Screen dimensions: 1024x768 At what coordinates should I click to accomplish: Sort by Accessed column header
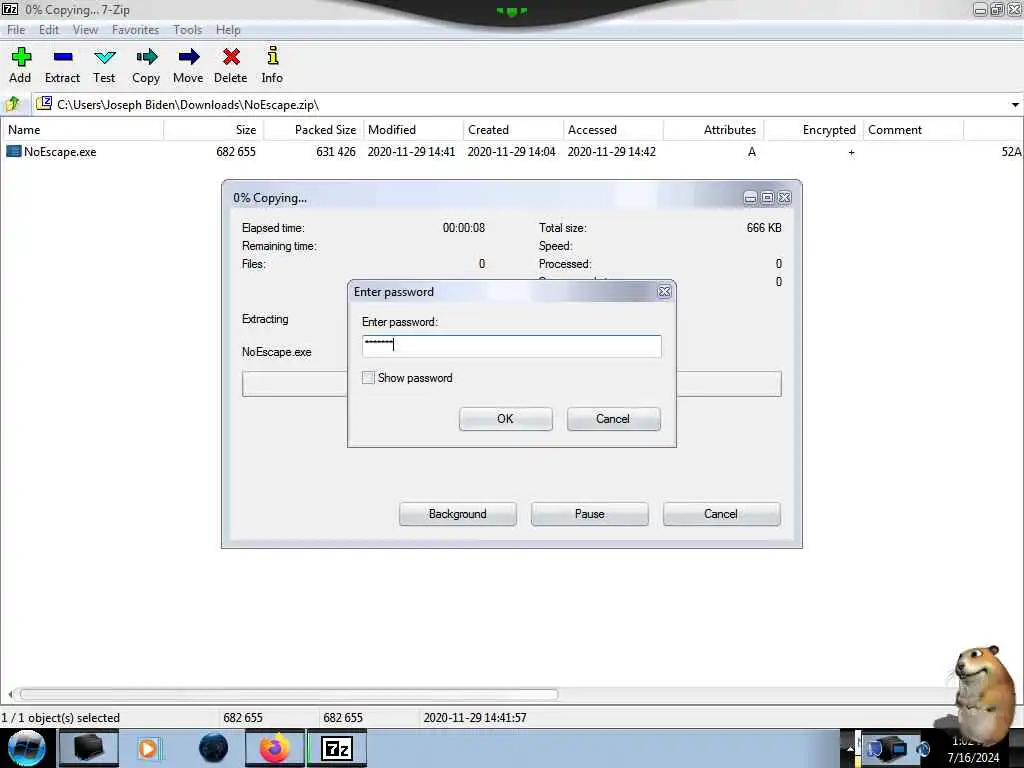click(613, 130)
